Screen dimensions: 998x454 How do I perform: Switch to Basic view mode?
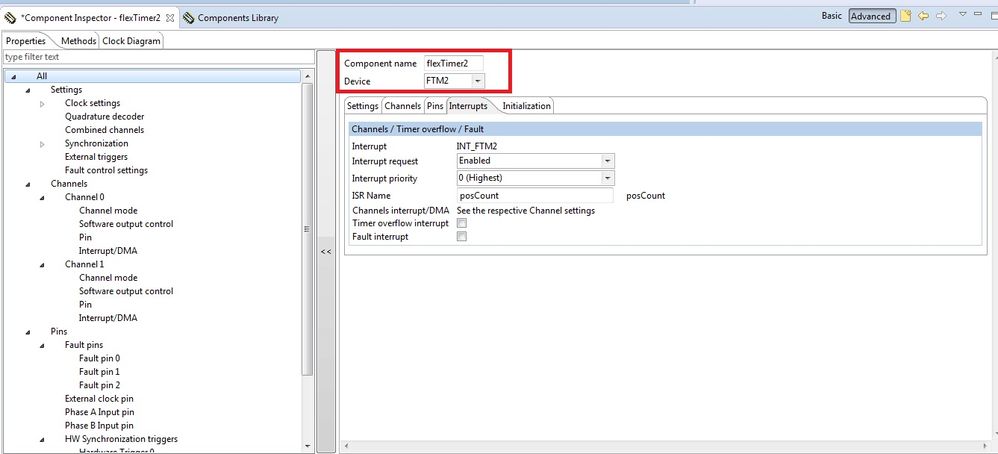831,16
